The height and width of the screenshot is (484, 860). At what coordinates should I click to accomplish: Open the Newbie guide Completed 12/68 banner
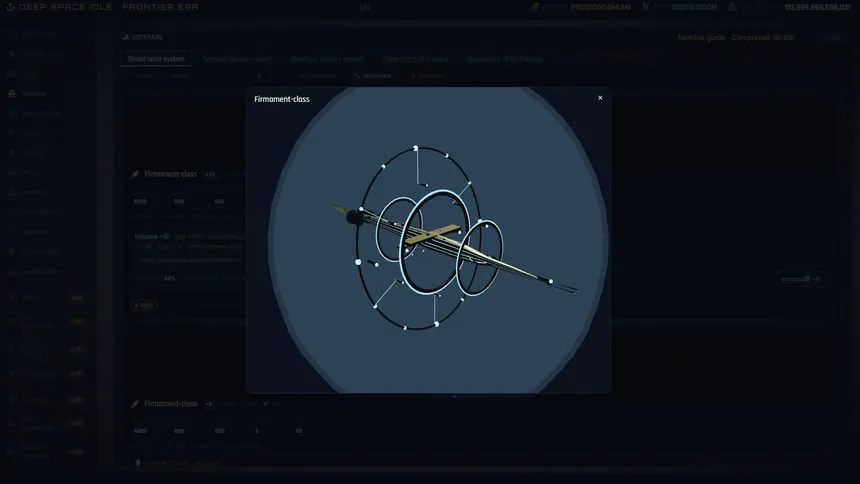click(735, 37)
